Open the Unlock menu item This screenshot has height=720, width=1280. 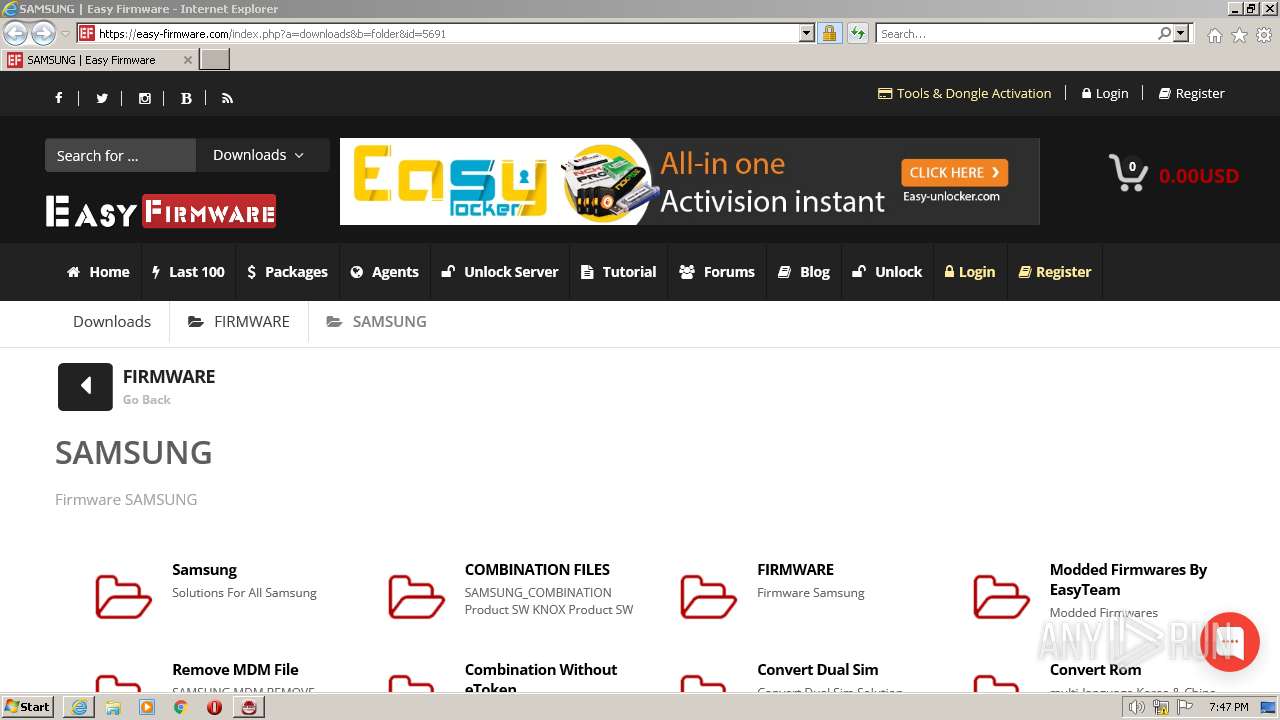(887, 272)
